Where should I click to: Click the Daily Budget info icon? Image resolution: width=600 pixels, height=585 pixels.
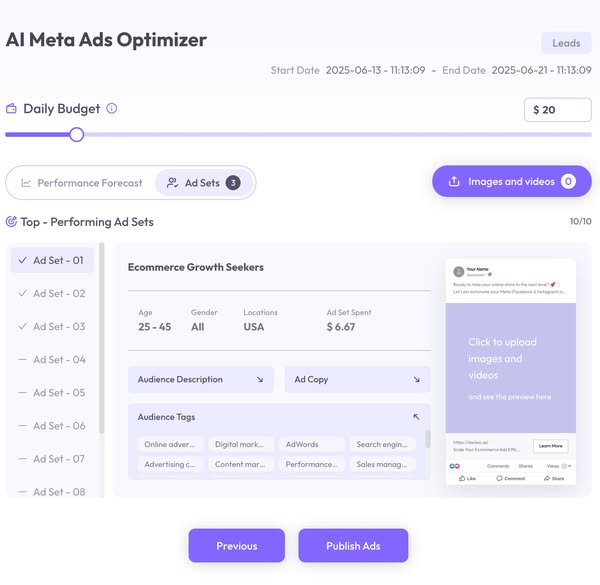pyautogui.click(x=112, y=109)
